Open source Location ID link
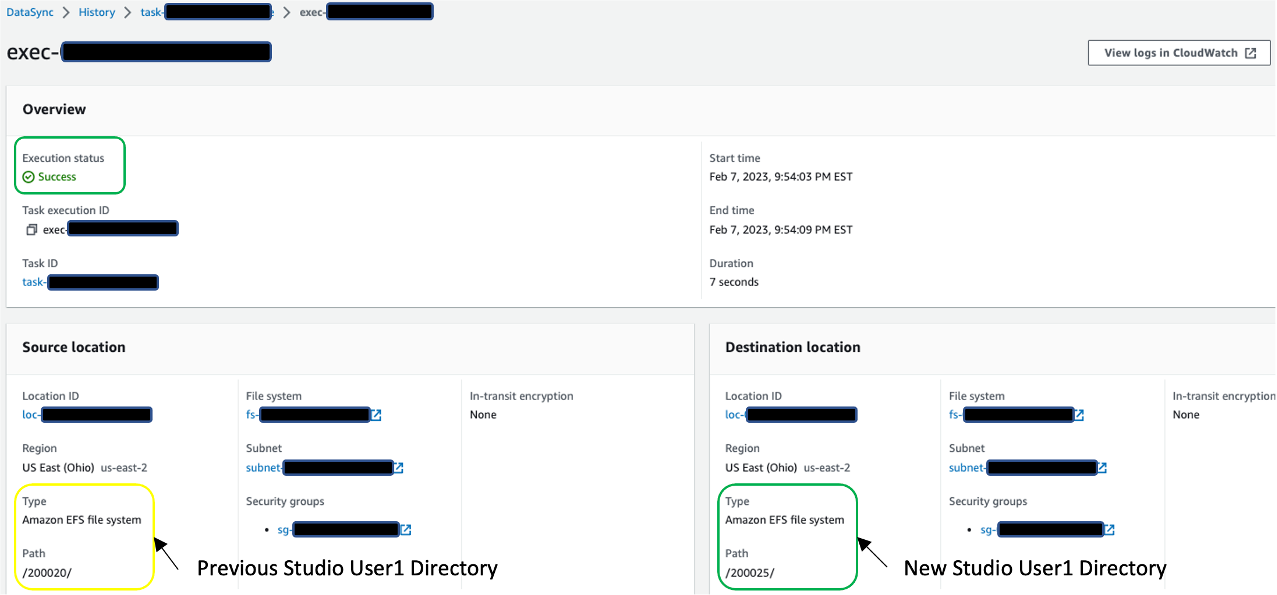 pos(87,414)
